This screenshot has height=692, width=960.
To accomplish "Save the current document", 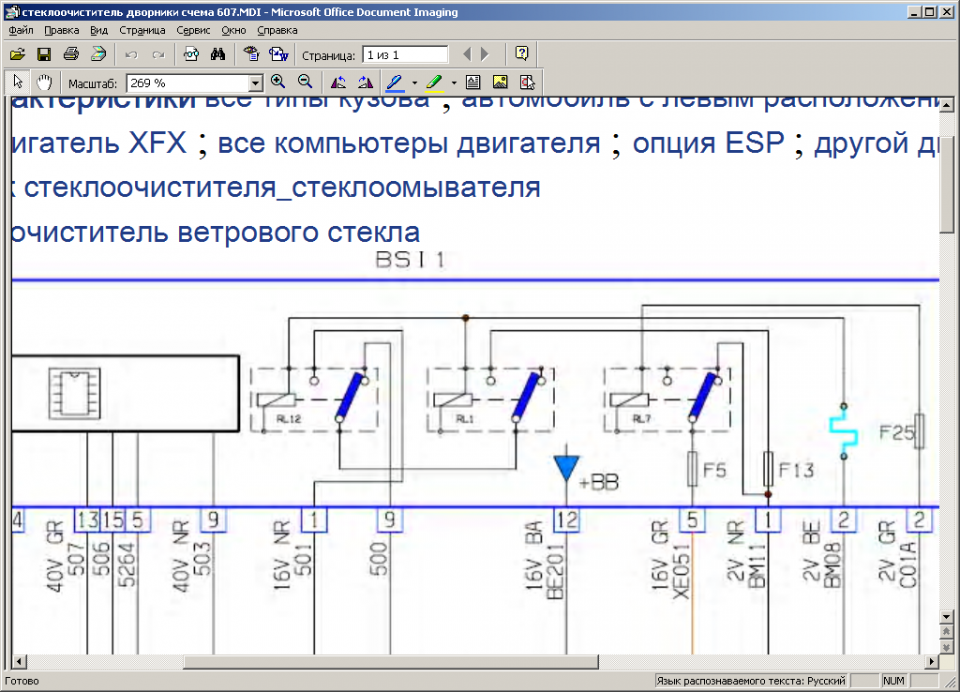I will 44,54.
